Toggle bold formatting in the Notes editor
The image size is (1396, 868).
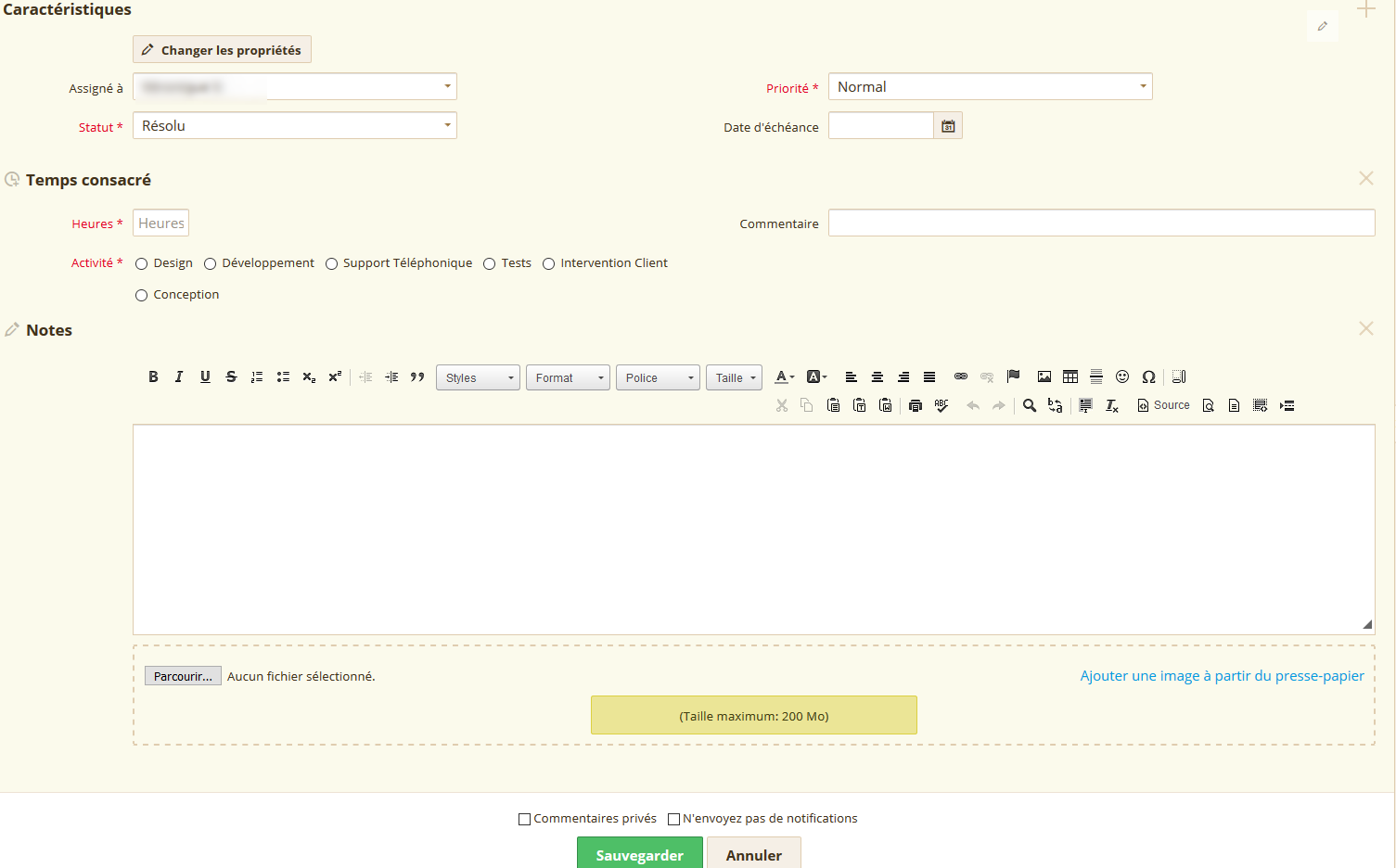pos(153,377)
